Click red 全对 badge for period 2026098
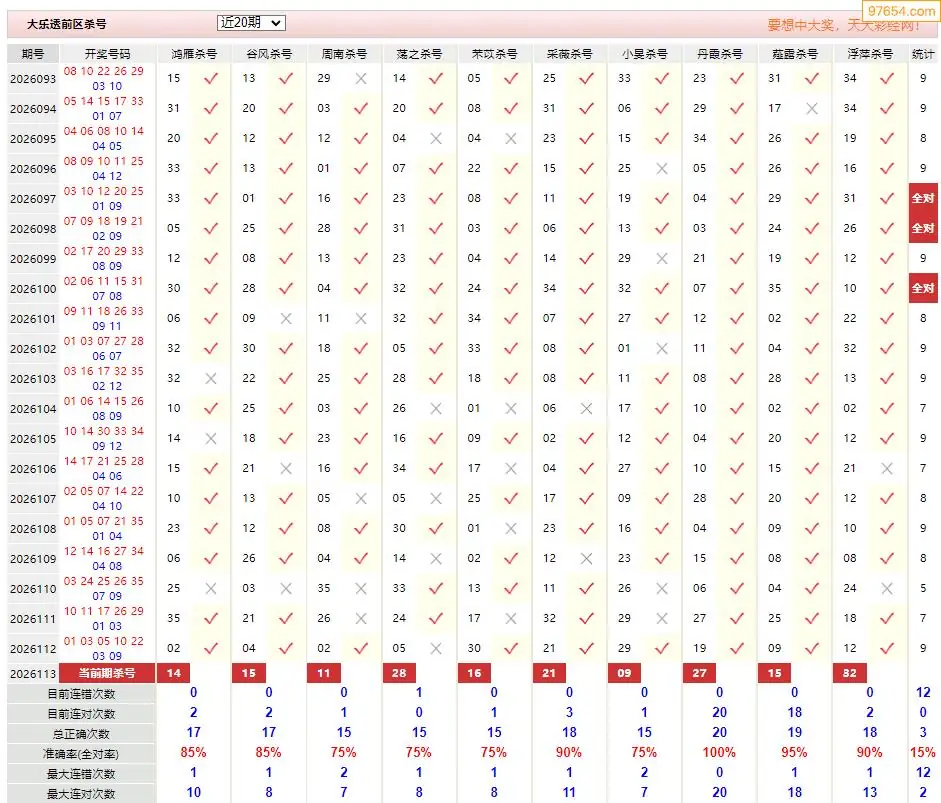The height and width of the screenshot is (803, 941). point(923,228)
